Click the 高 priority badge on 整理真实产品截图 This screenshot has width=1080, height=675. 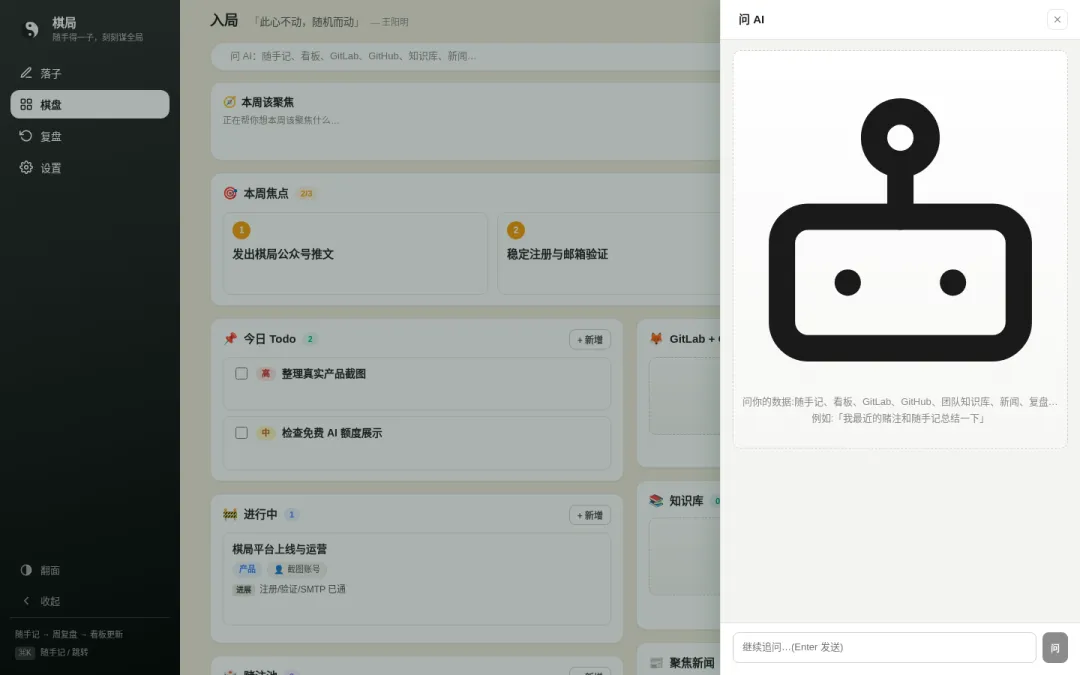265,374
